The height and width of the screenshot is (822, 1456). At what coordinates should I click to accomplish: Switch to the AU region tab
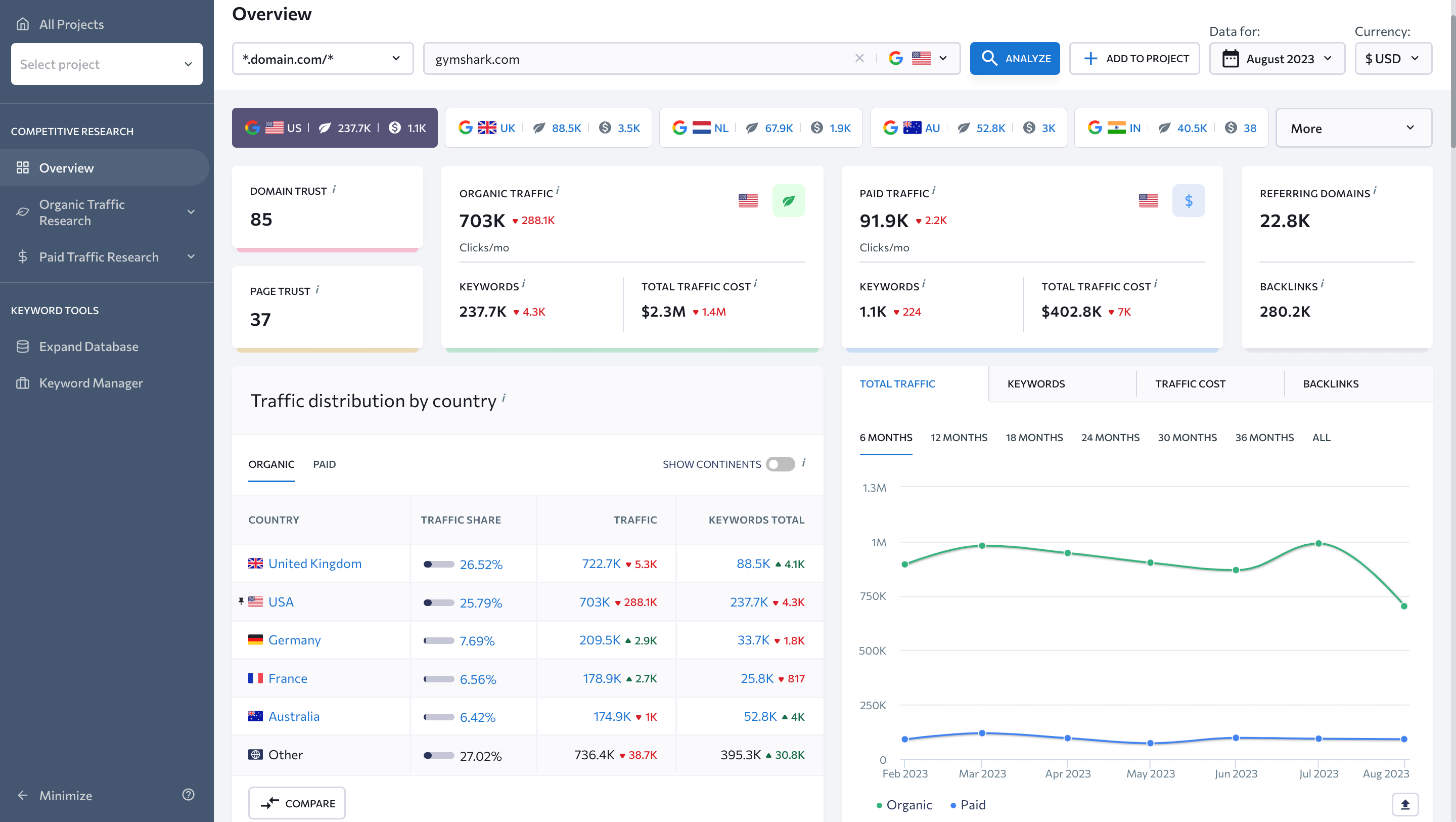[968, 128]
